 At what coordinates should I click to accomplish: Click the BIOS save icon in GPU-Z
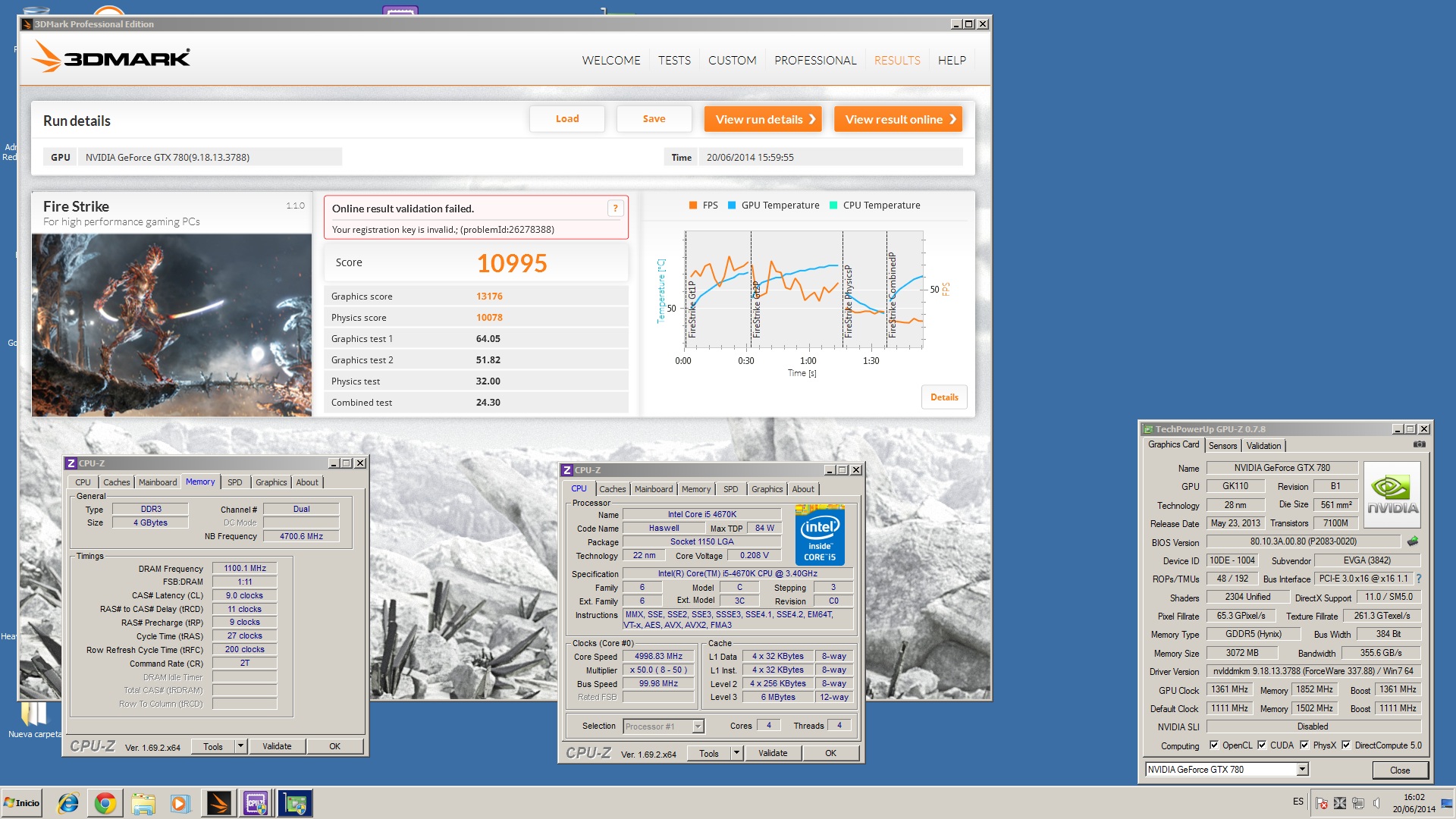point(1412,541)
